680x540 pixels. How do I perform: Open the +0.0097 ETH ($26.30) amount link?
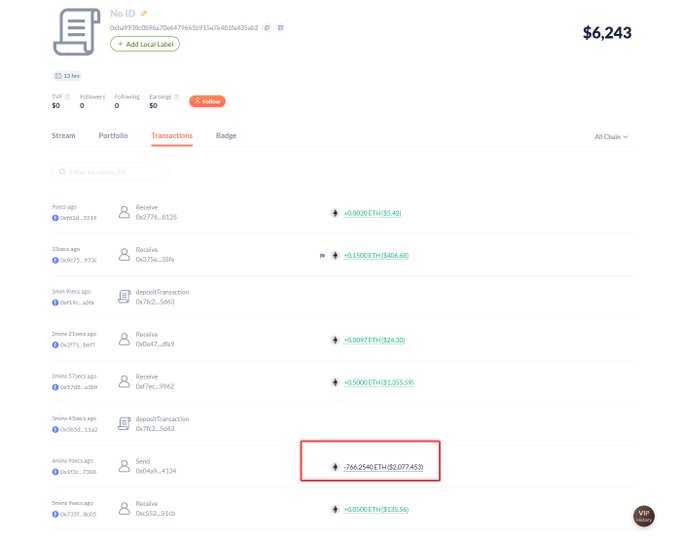pyautogui.click(x=374, y=340)
